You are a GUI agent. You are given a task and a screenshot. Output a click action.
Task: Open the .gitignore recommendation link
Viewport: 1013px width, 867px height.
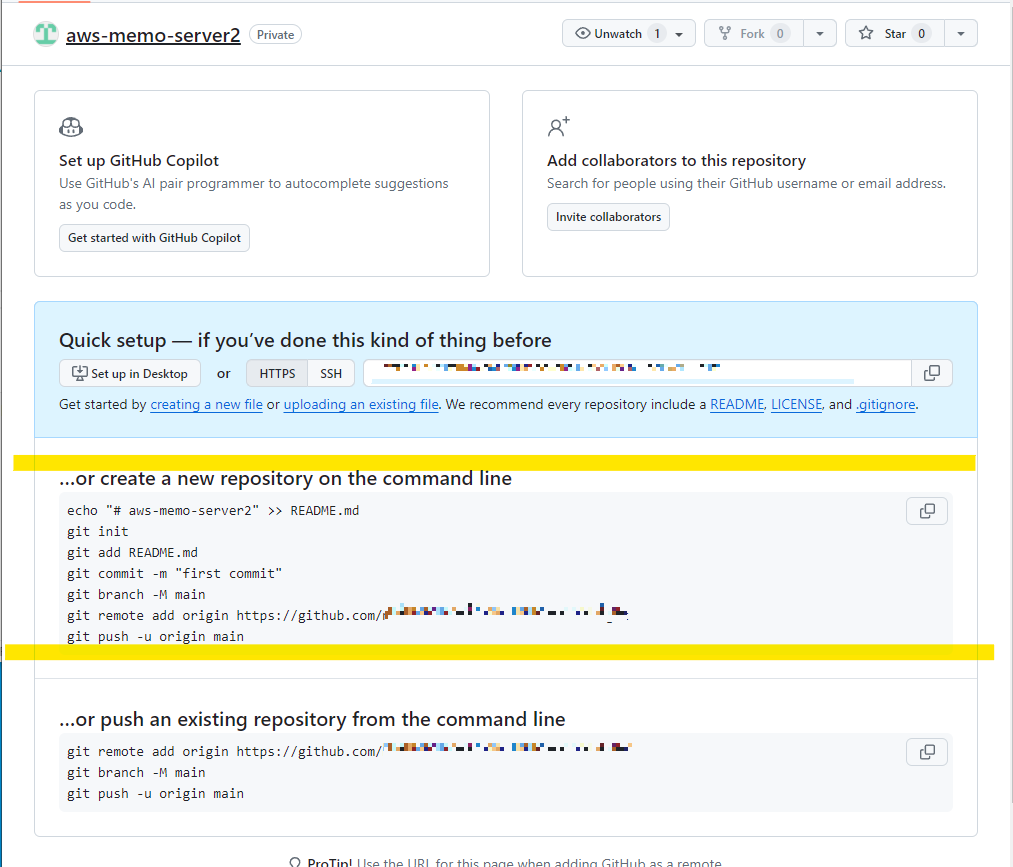(886, 404)
